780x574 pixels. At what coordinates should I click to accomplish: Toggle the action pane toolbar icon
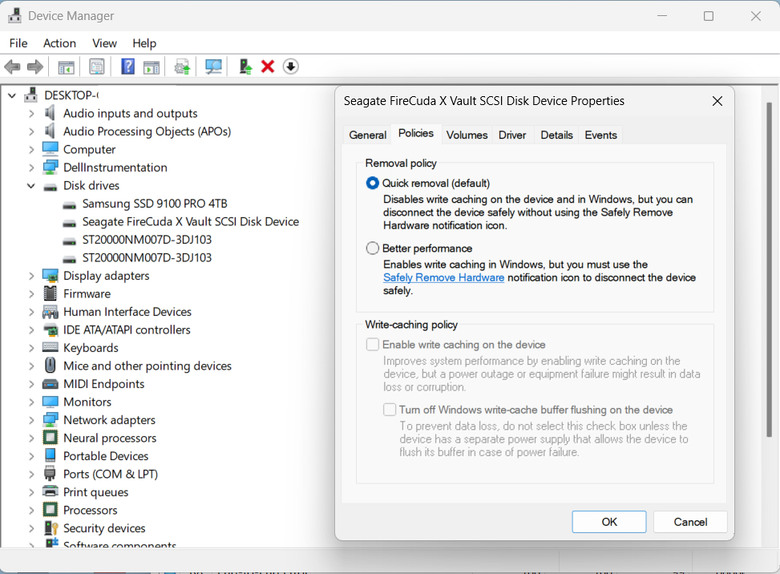coord(151,67)
